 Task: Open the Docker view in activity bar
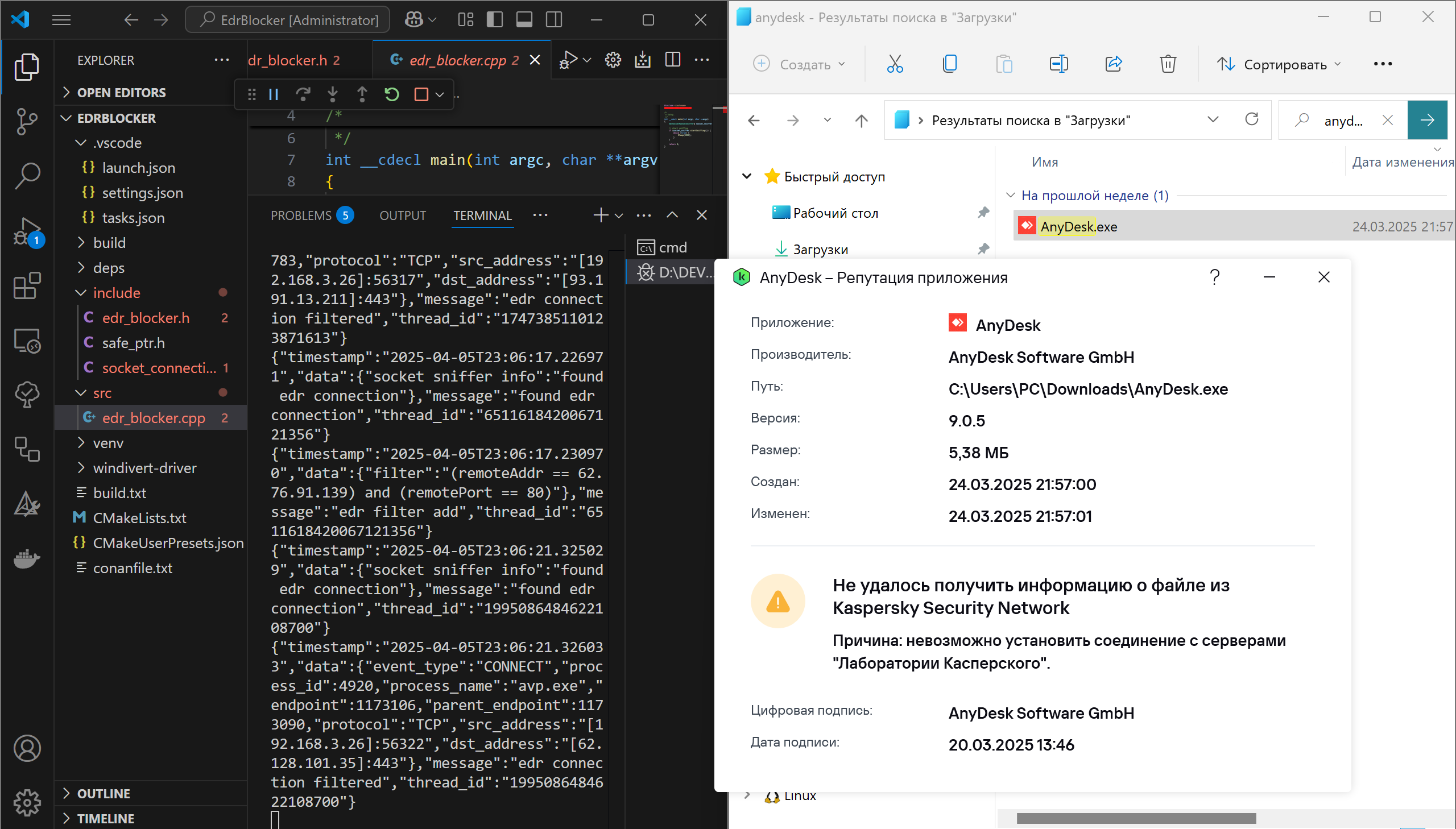click(27, 559)
